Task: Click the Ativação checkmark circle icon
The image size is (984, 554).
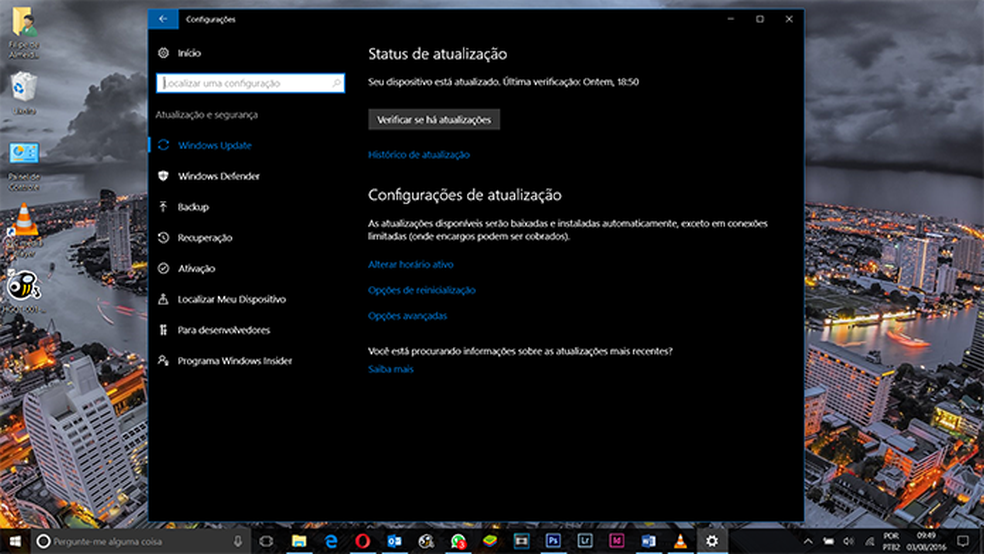Action: point(163,268)
